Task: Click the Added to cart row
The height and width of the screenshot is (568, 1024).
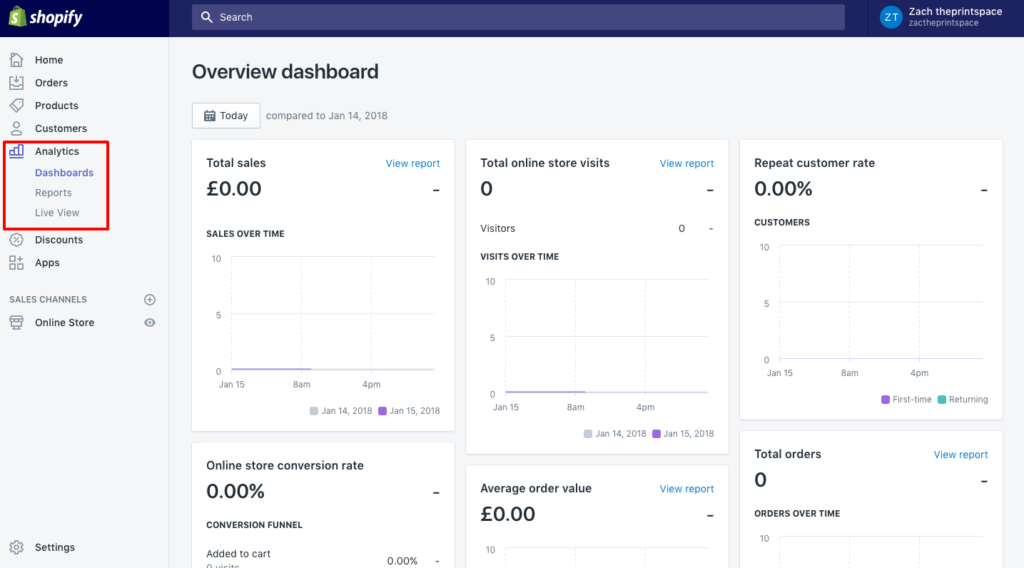Action: (x=323, y=558)
